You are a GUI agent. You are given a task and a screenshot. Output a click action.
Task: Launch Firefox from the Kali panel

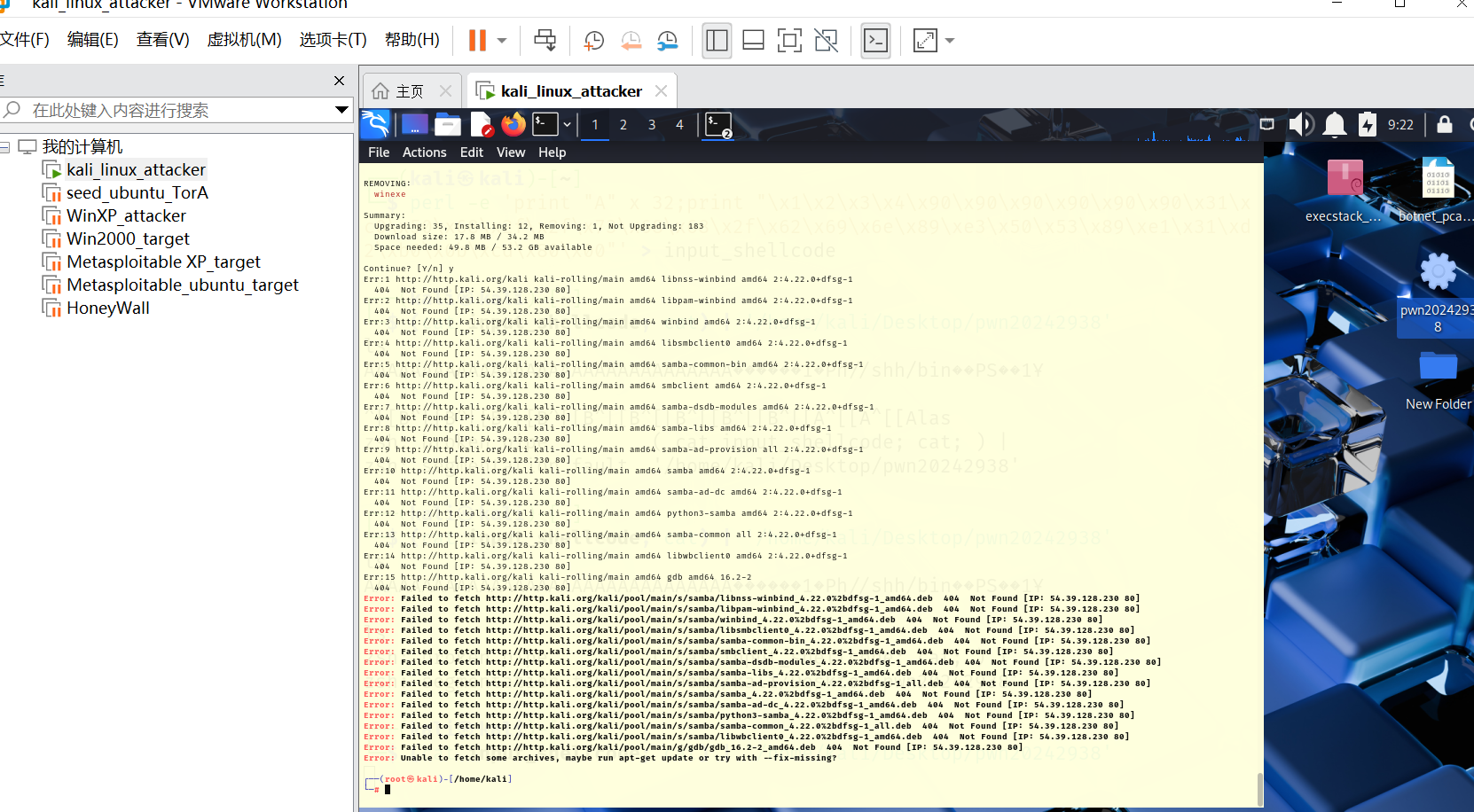514,124
